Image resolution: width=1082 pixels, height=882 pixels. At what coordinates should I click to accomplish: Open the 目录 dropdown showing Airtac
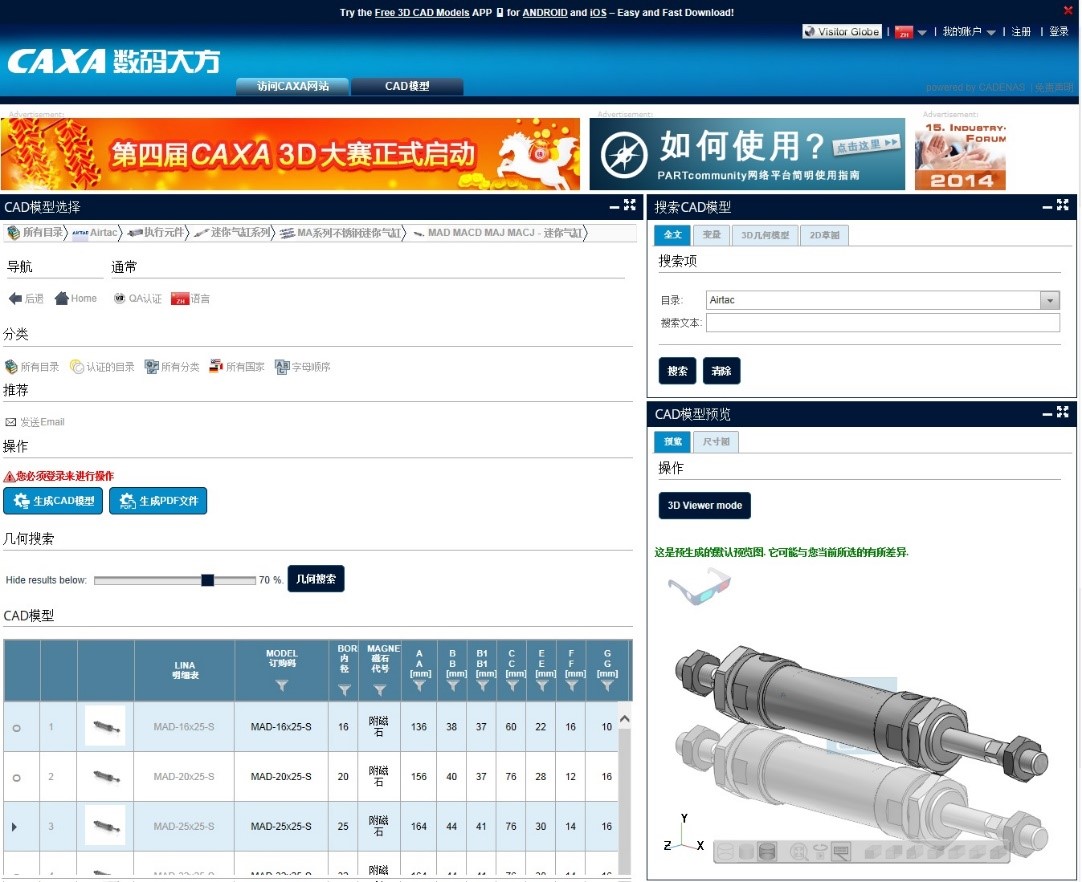(1051, 300)
